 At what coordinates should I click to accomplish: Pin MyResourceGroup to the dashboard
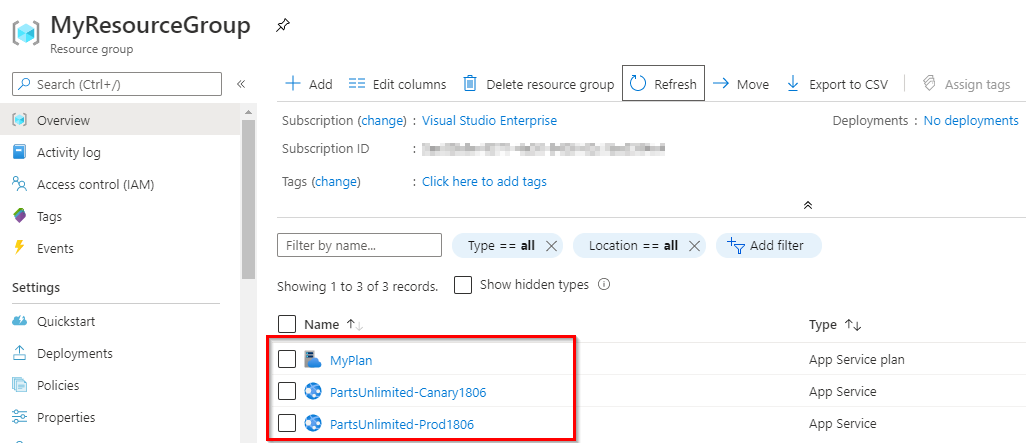(283, 26)
